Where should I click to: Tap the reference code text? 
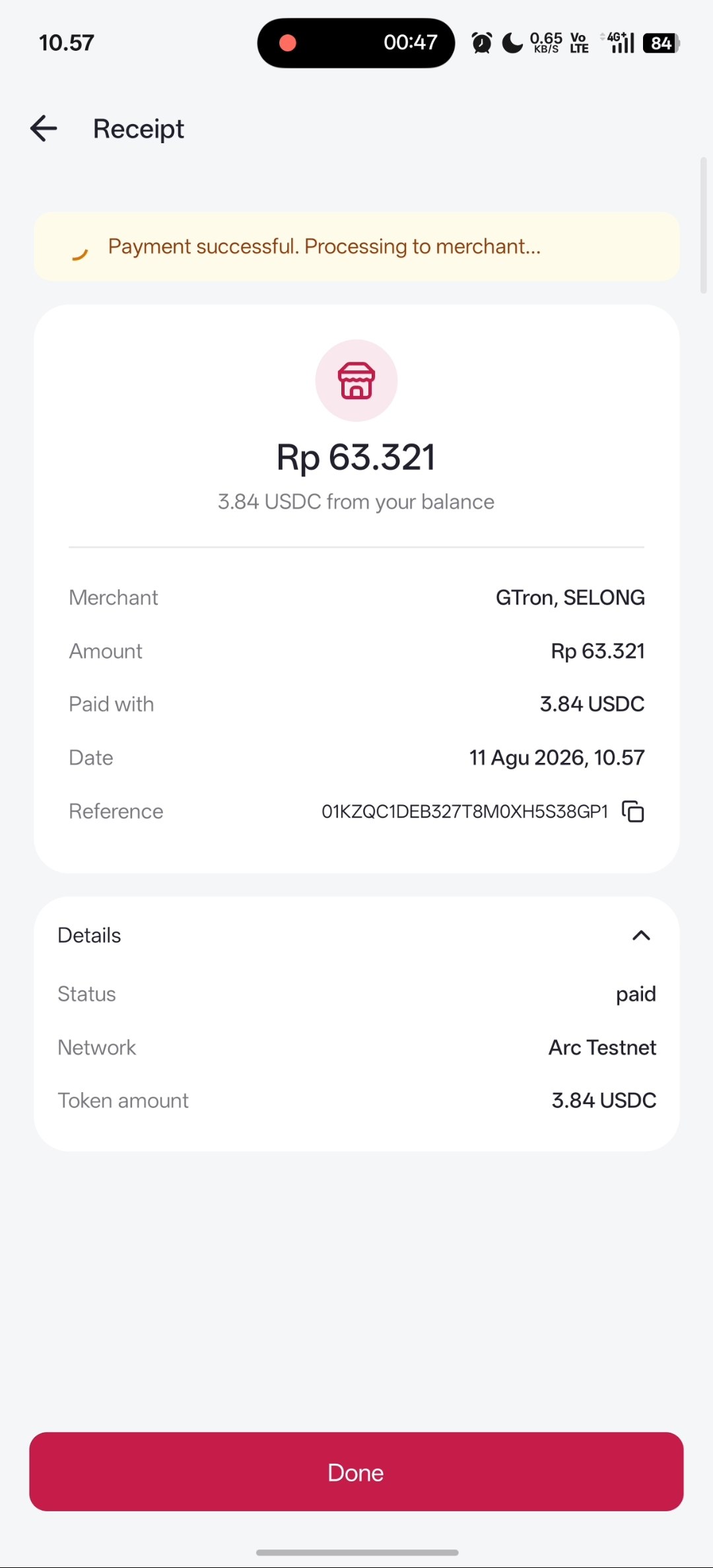465,811
